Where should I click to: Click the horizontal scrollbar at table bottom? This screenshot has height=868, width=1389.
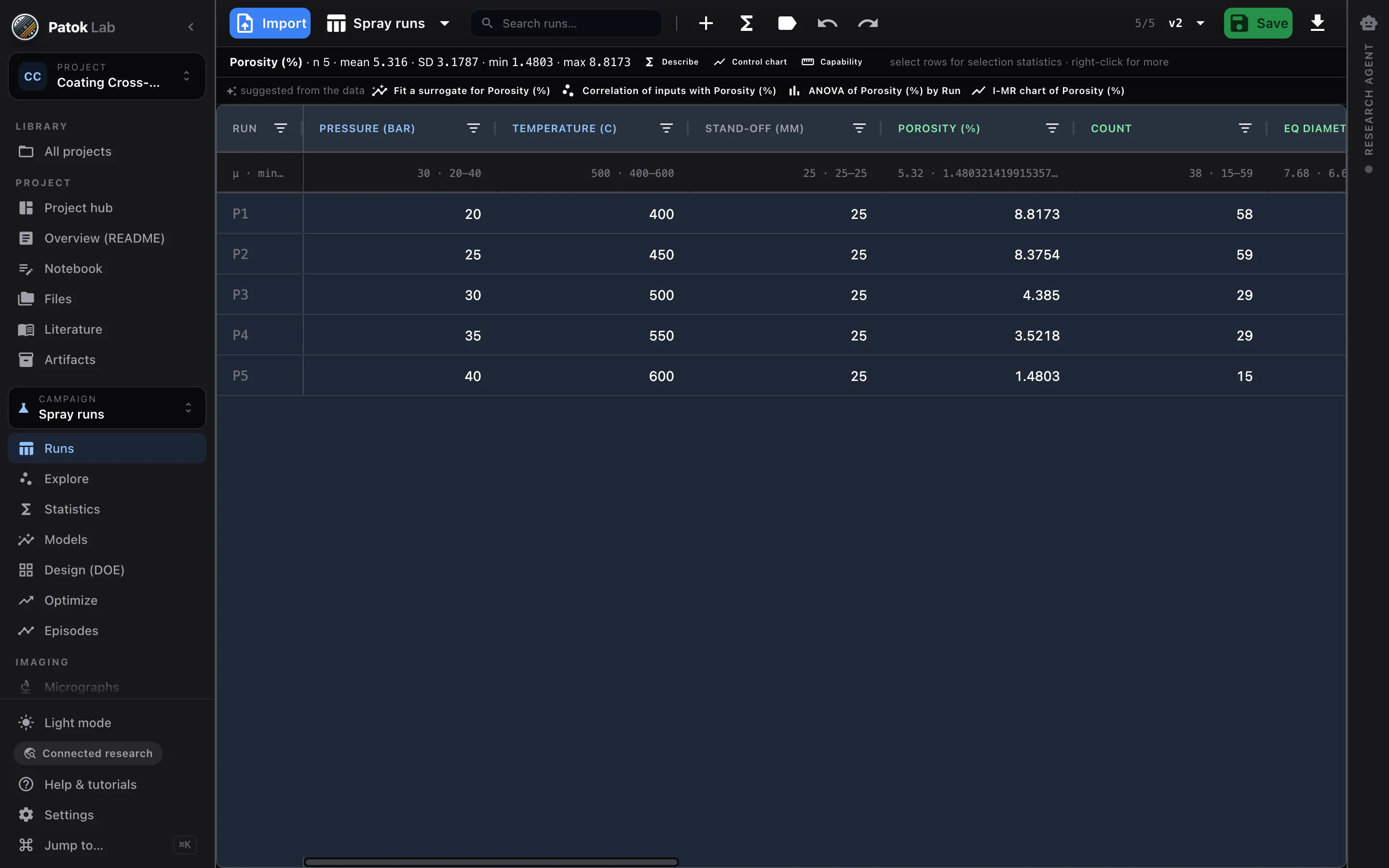[491, 862]
